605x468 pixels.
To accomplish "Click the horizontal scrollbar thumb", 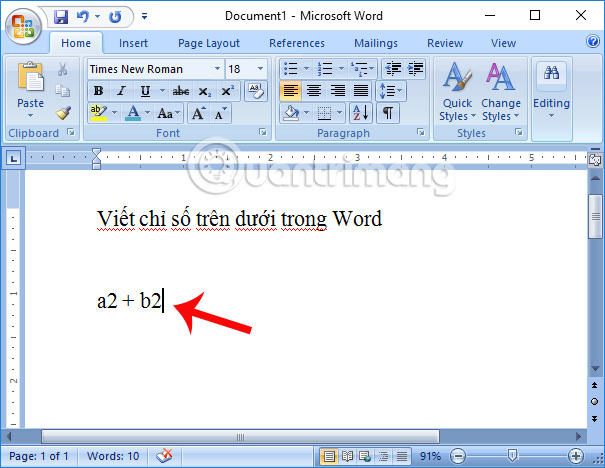I will coord(240,437).
